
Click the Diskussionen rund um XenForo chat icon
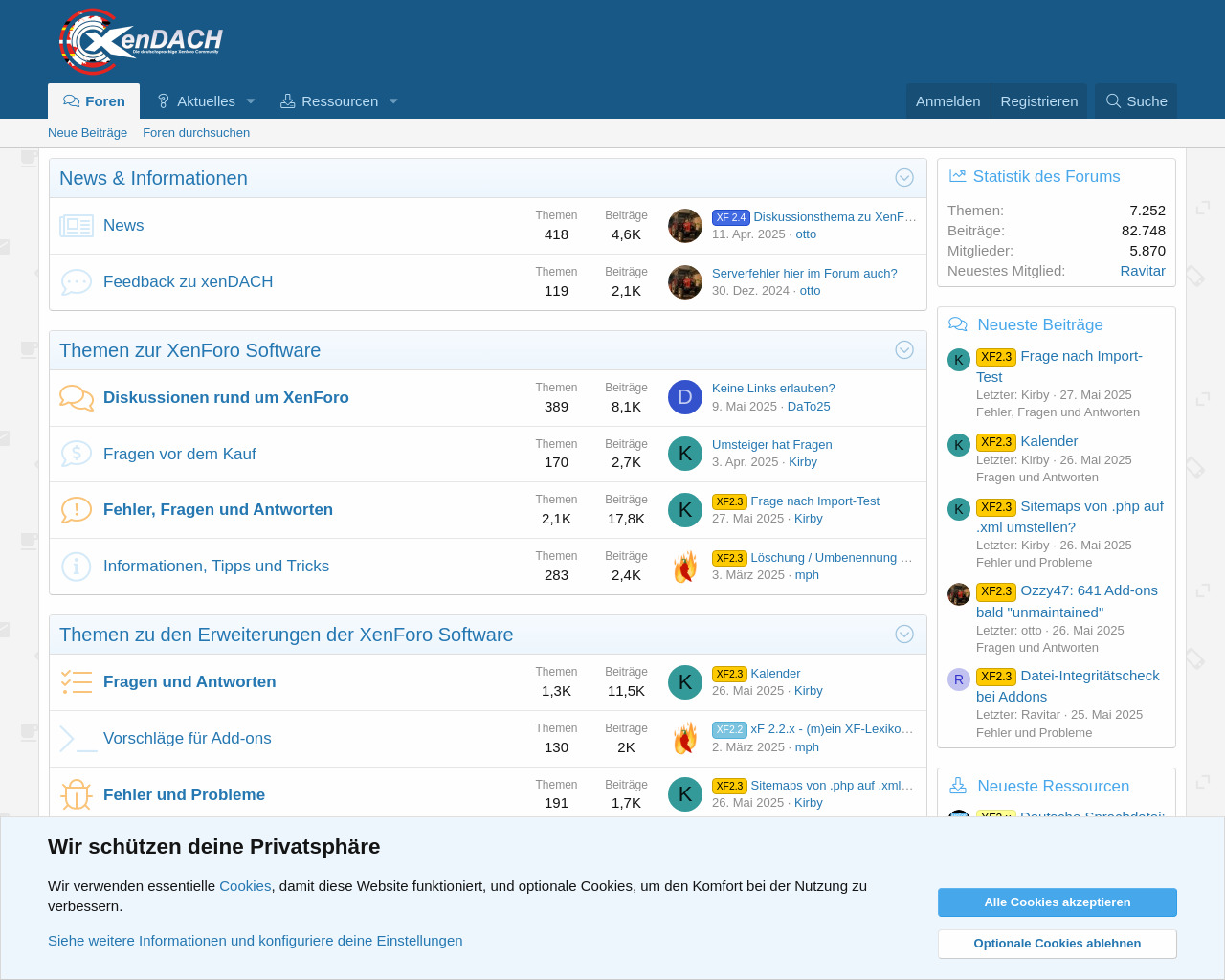pos(77,398)
